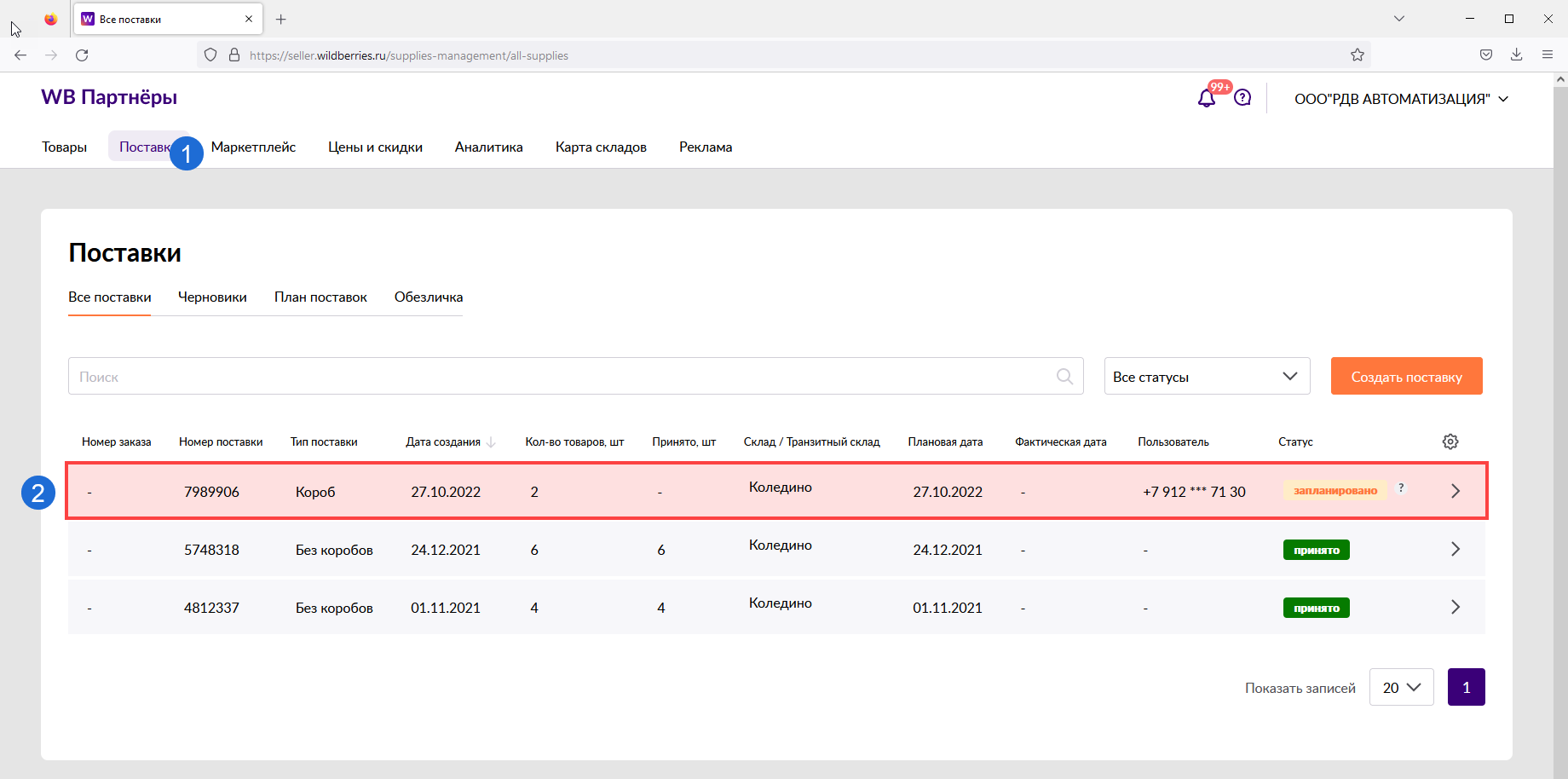1568x779 pixels.
Task: Save to Pocket icon in toolbar
Action: click(1485, 55)
